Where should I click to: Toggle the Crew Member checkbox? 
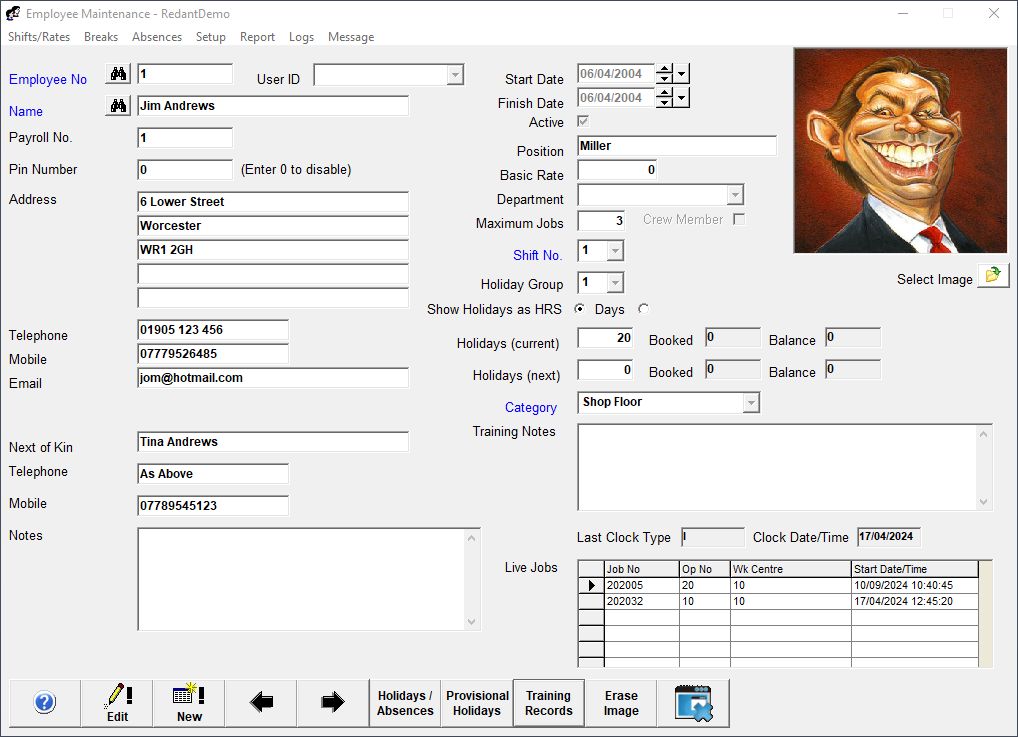(739, 220)
